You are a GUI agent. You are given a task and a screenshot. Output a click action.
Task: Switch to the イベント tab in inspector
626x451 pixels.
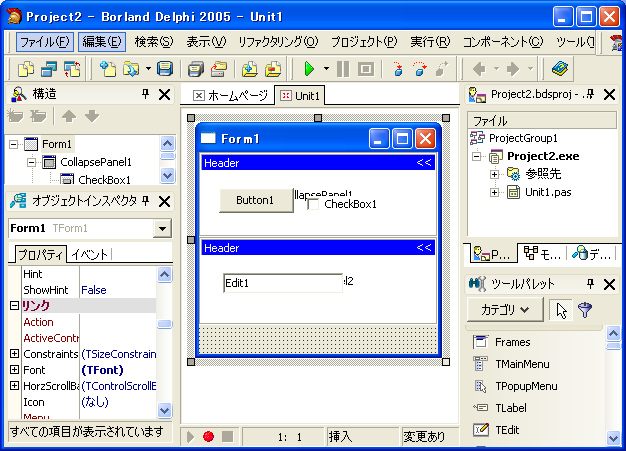tap(90, 254)
